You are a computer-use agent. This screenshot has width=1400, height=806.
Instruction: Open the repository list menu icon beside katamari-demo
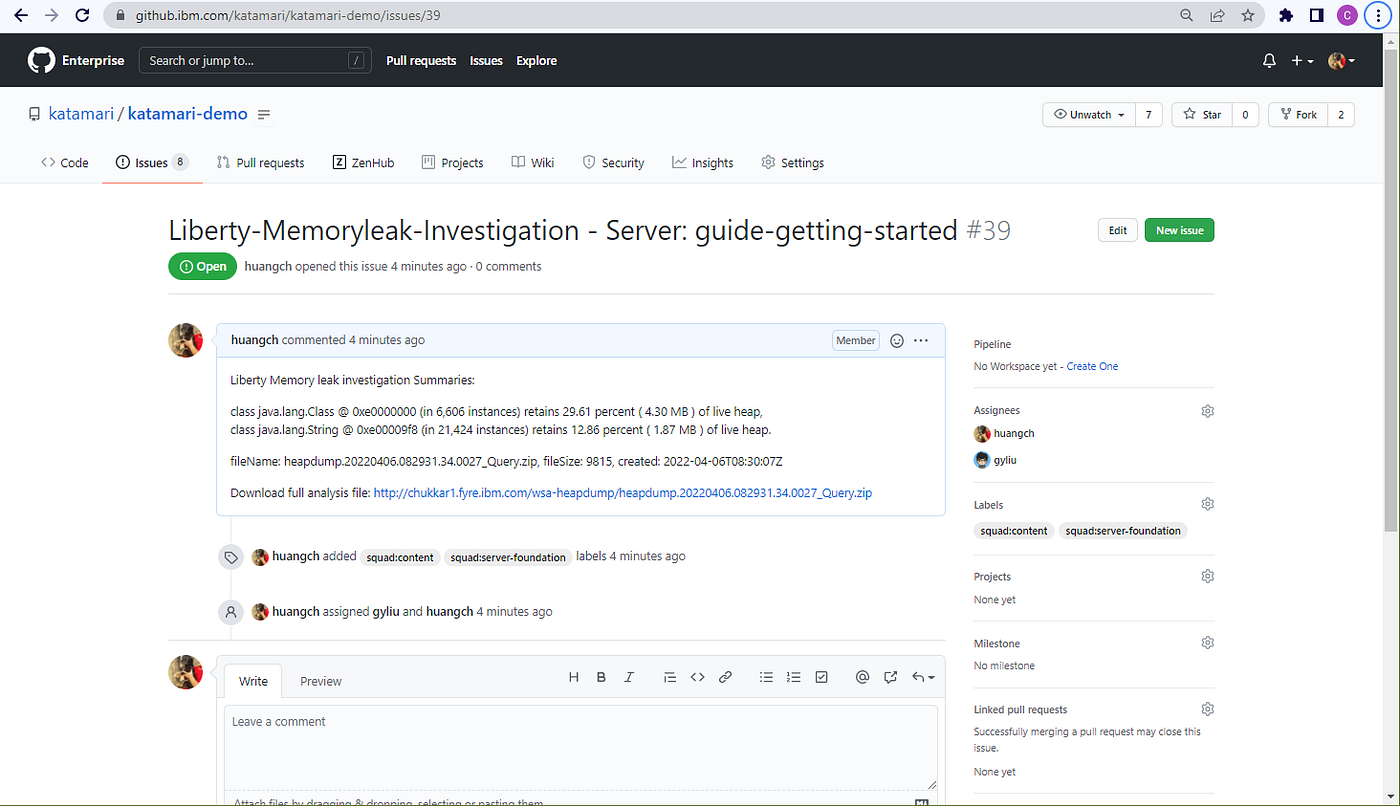click(x=264, y=115)
